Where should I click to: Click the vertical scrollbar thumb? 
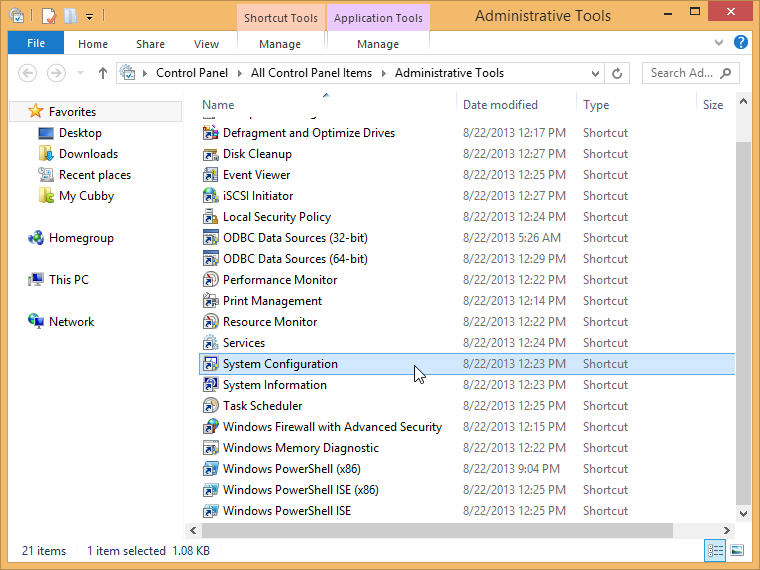tap(744, 323)
